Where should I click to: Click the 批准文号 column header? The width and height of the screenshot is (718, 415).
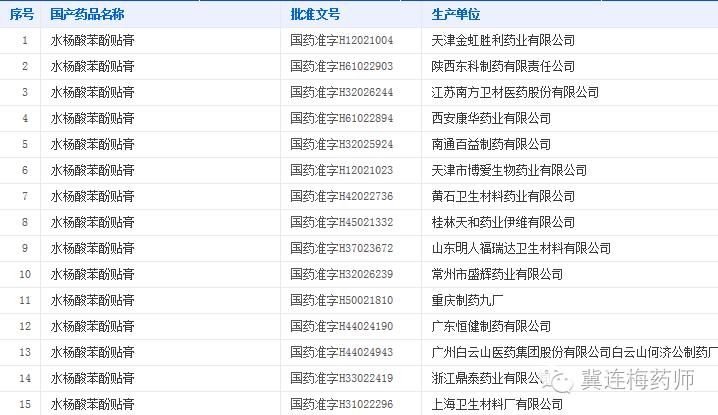pos(315,14)
